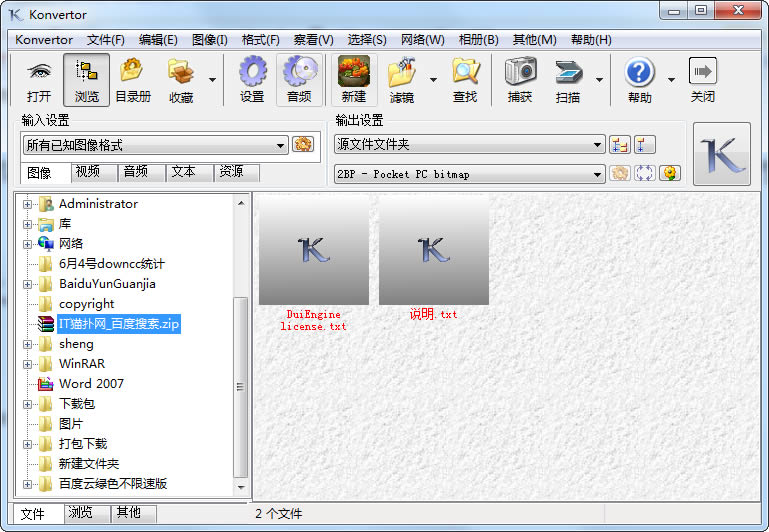
Task: Expand the Filter (滤镜) dropdown arrow
Action: point(433,79)
